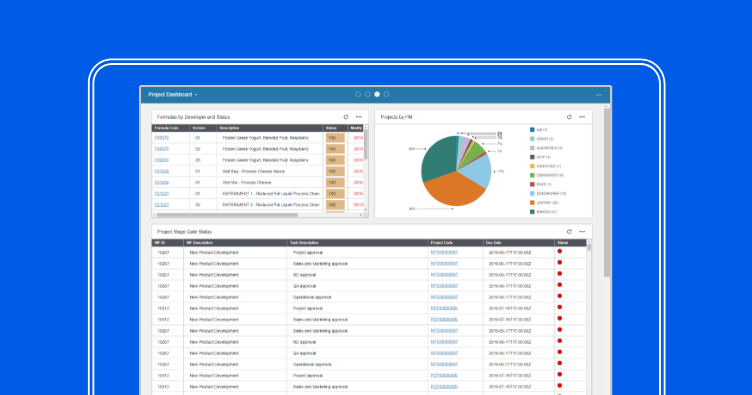Sort stage gate table by Project Code header
This screenshot has width=752, height=395.
(455, 243)
